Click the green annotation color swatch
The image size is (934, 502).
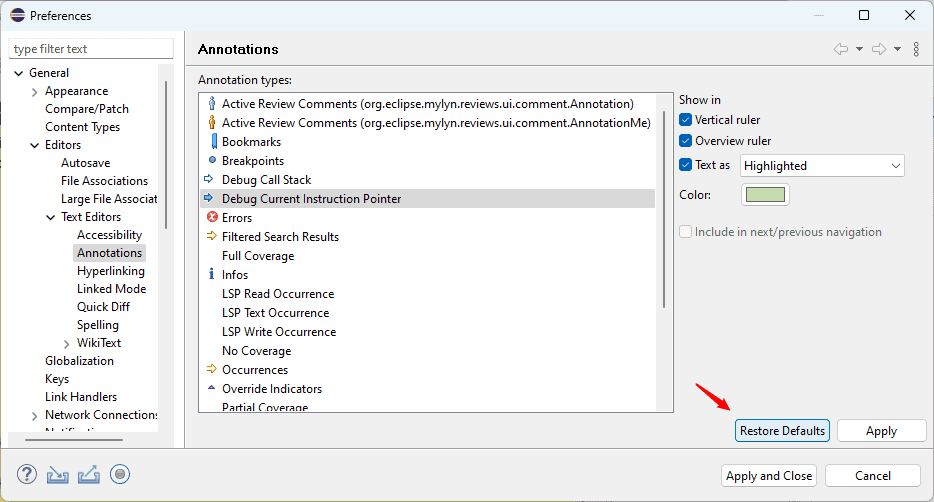coord(765,195)
